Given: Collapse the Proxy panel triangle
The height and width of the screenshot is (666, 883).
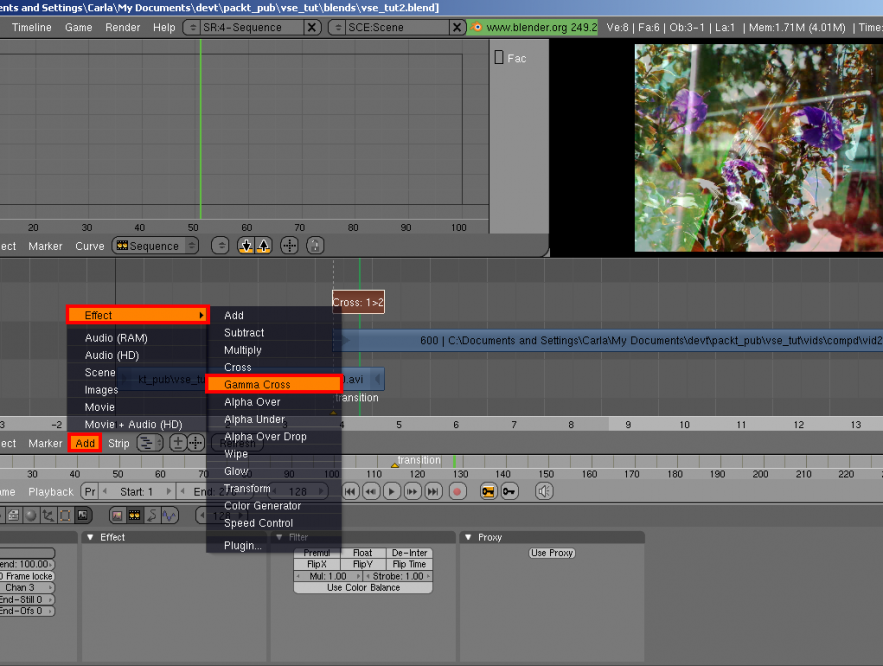Looking at the screenshot, I should 468,538.
